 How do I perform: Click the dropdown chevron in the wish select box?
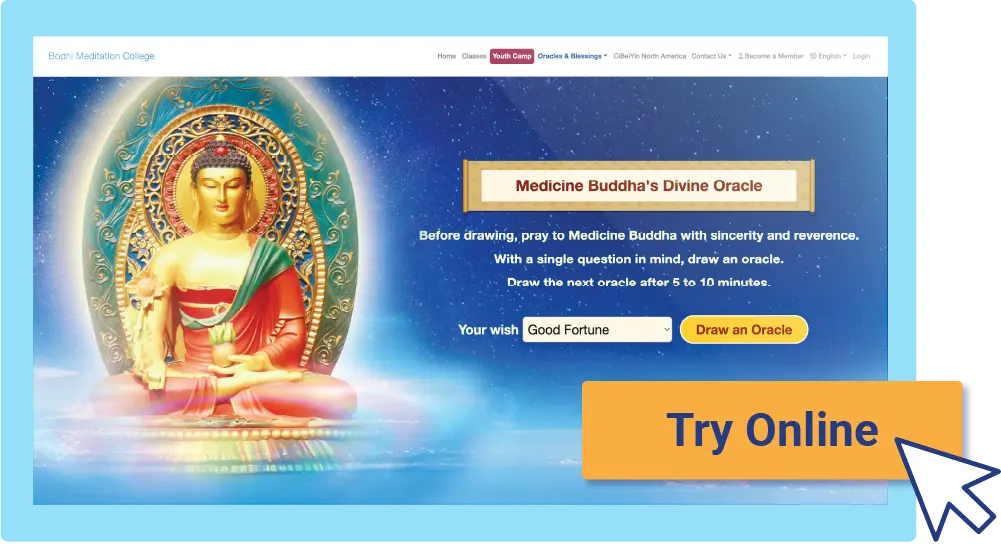[x=666, y=329]
